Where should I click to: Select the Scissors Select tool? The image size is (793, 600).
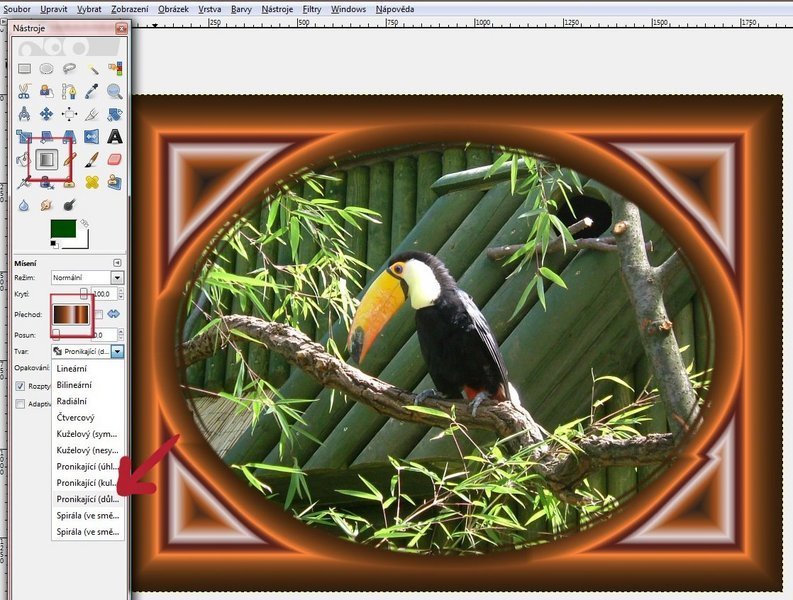[24, 91]
